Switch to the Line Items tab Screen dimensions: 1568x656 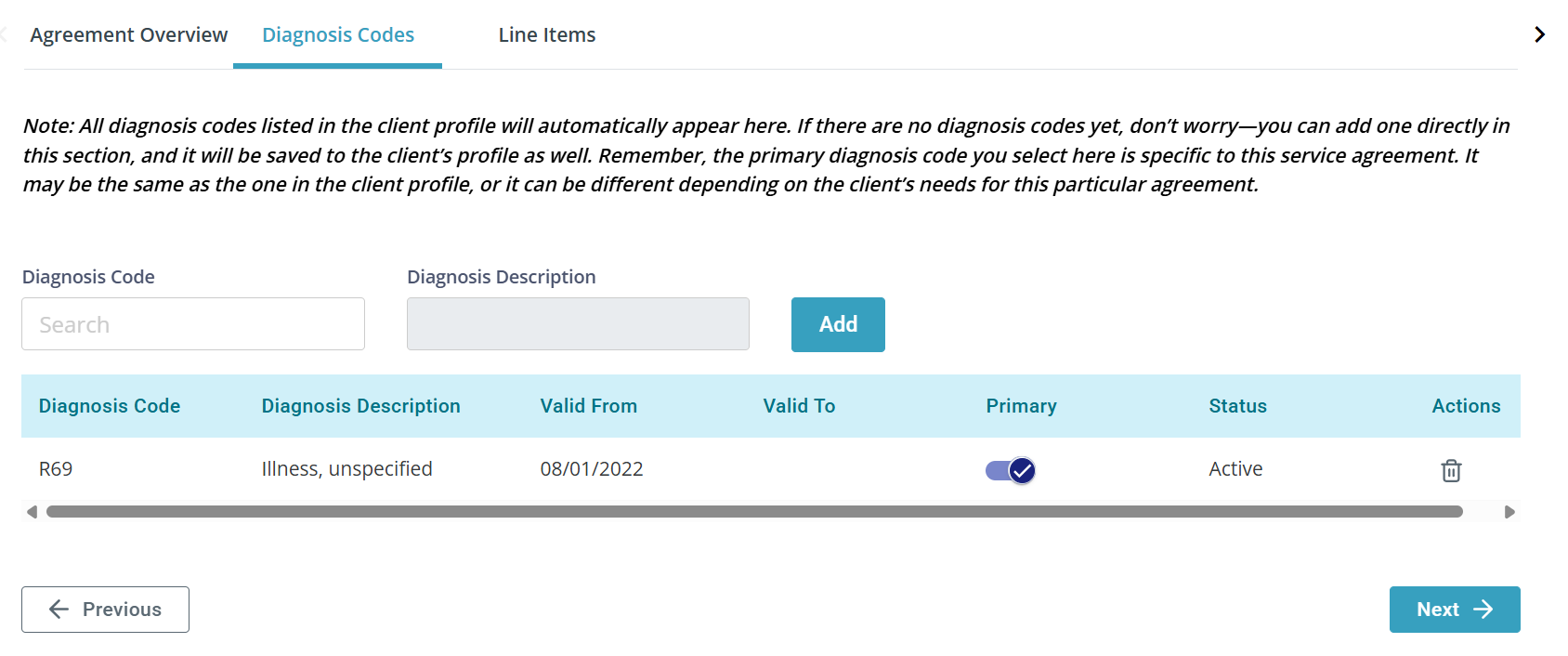pyautogui.click(x=547, y=35)
